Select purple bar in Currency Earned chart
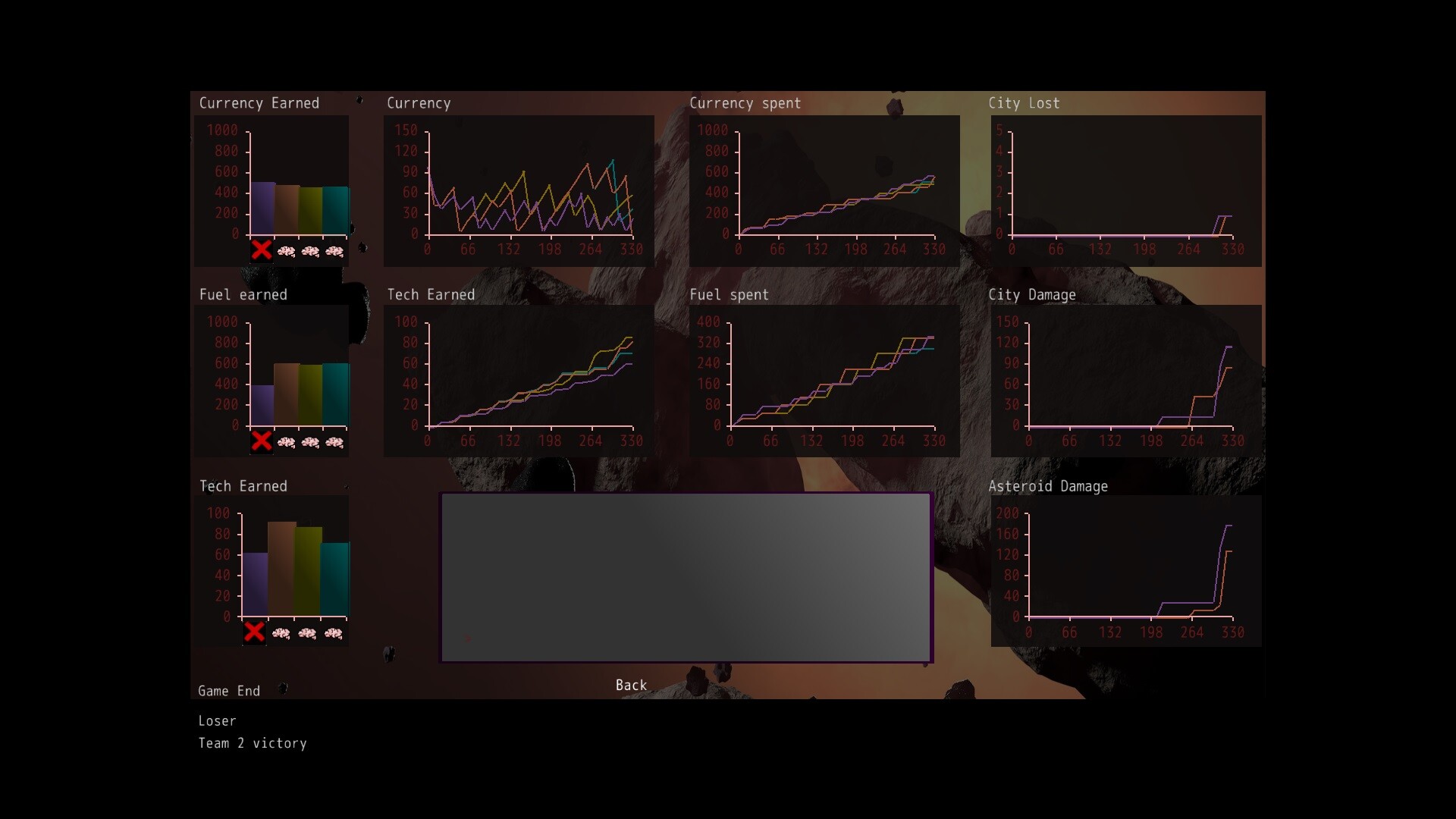 pyautogui.click(x=262, y=209)
